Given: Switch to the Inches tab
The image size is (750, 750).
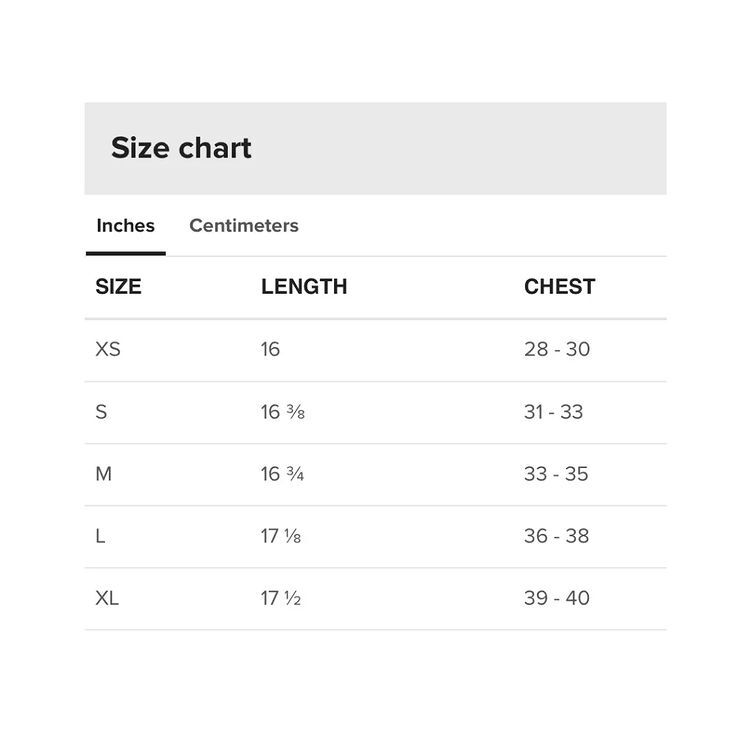Looking at the screenshot, I should 125,226.
